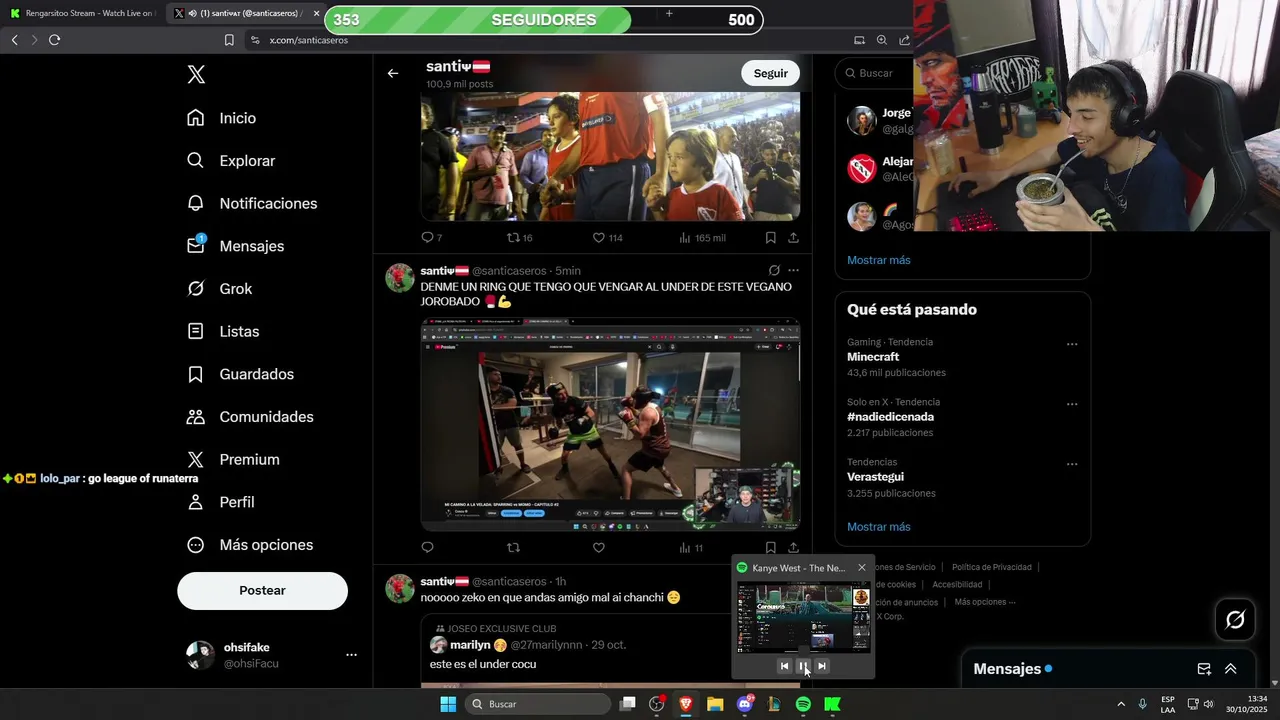Skip to next track in popup

click(822, 666)
